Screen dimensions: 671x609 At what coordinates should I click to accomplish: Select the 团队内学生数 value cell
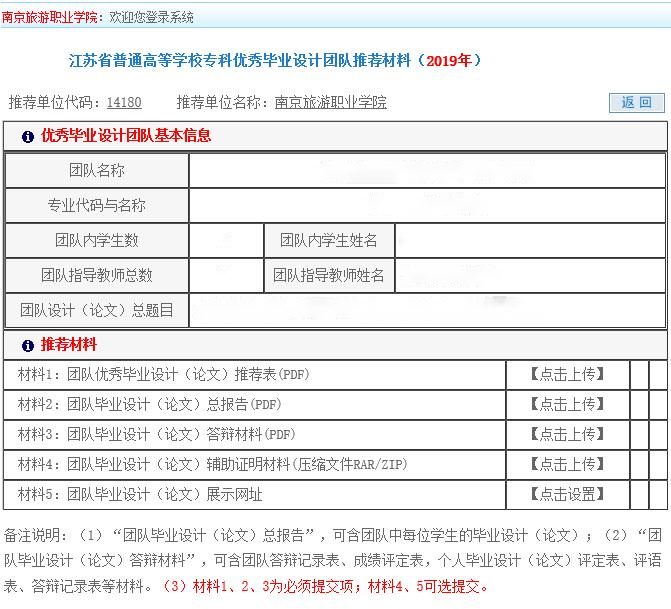[226, 241]
